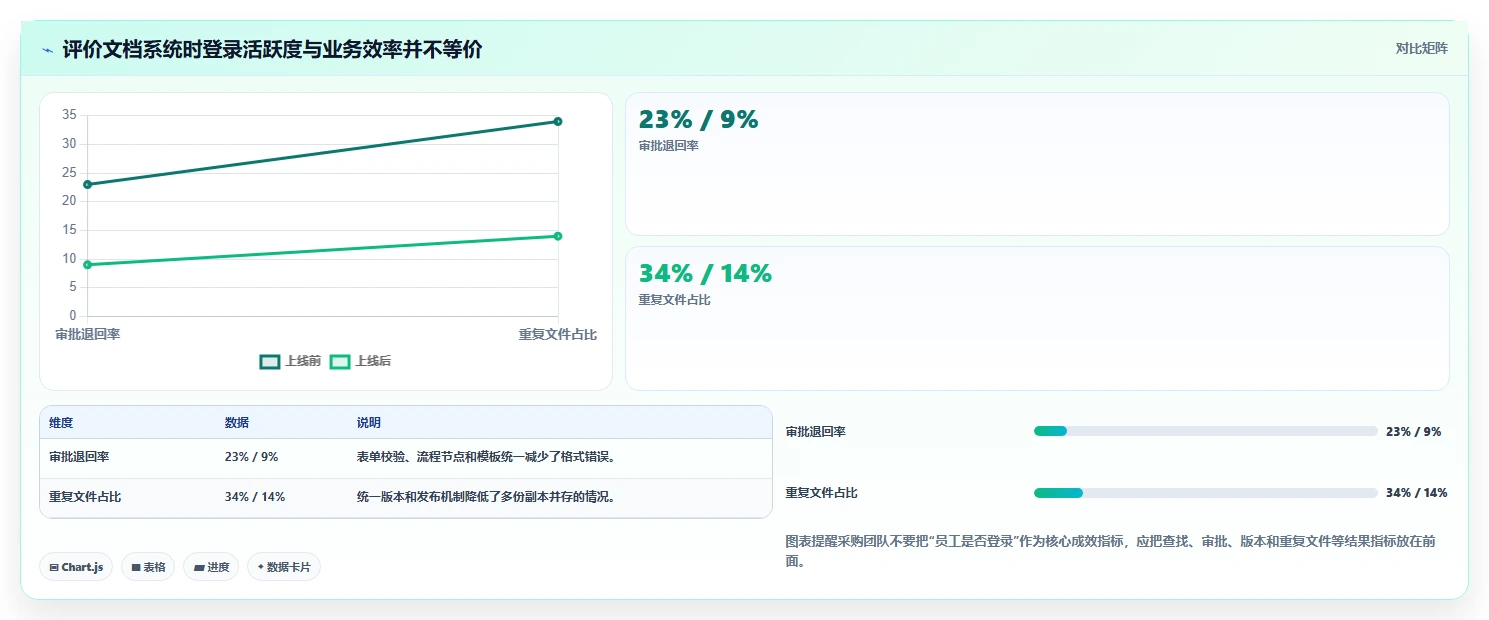
Task: Click the 数据卡片 tag
Action: tap(284, 567)
